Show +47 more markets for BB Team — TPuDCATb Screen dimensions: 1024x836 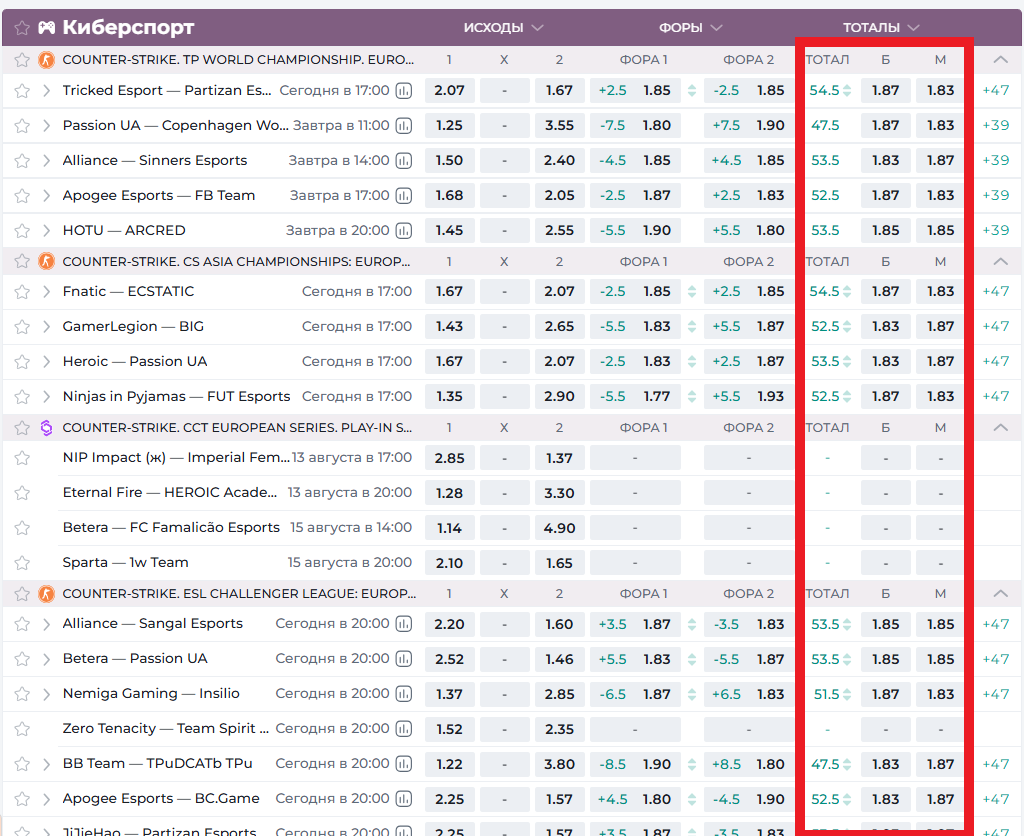pos(996,764)
